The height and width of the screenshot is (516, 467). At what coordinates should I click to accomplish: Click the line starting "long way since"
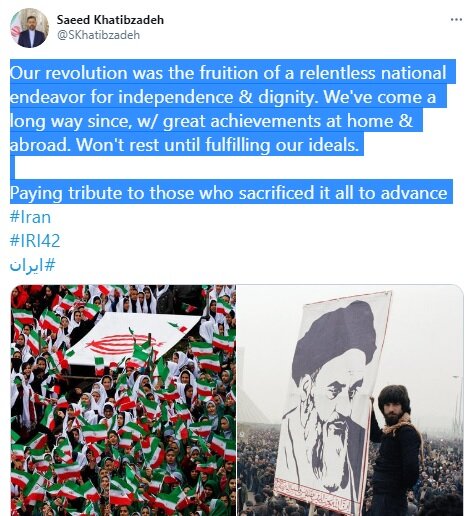tap(211, 121)
